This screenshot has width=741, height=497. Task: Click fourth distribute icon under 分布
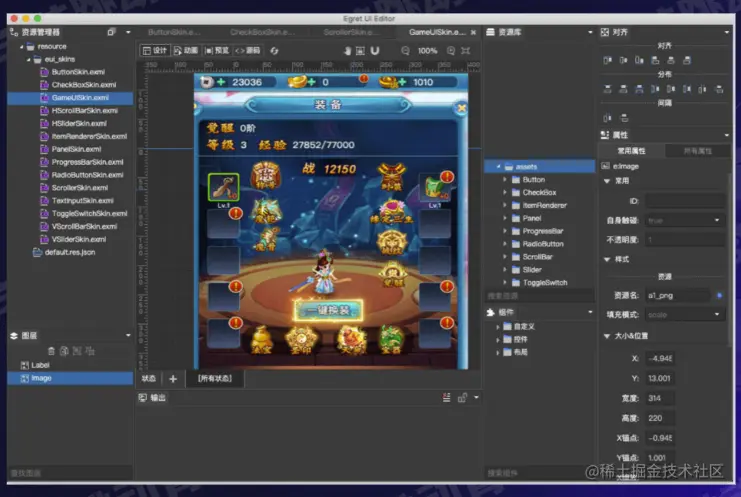(655, 89)
